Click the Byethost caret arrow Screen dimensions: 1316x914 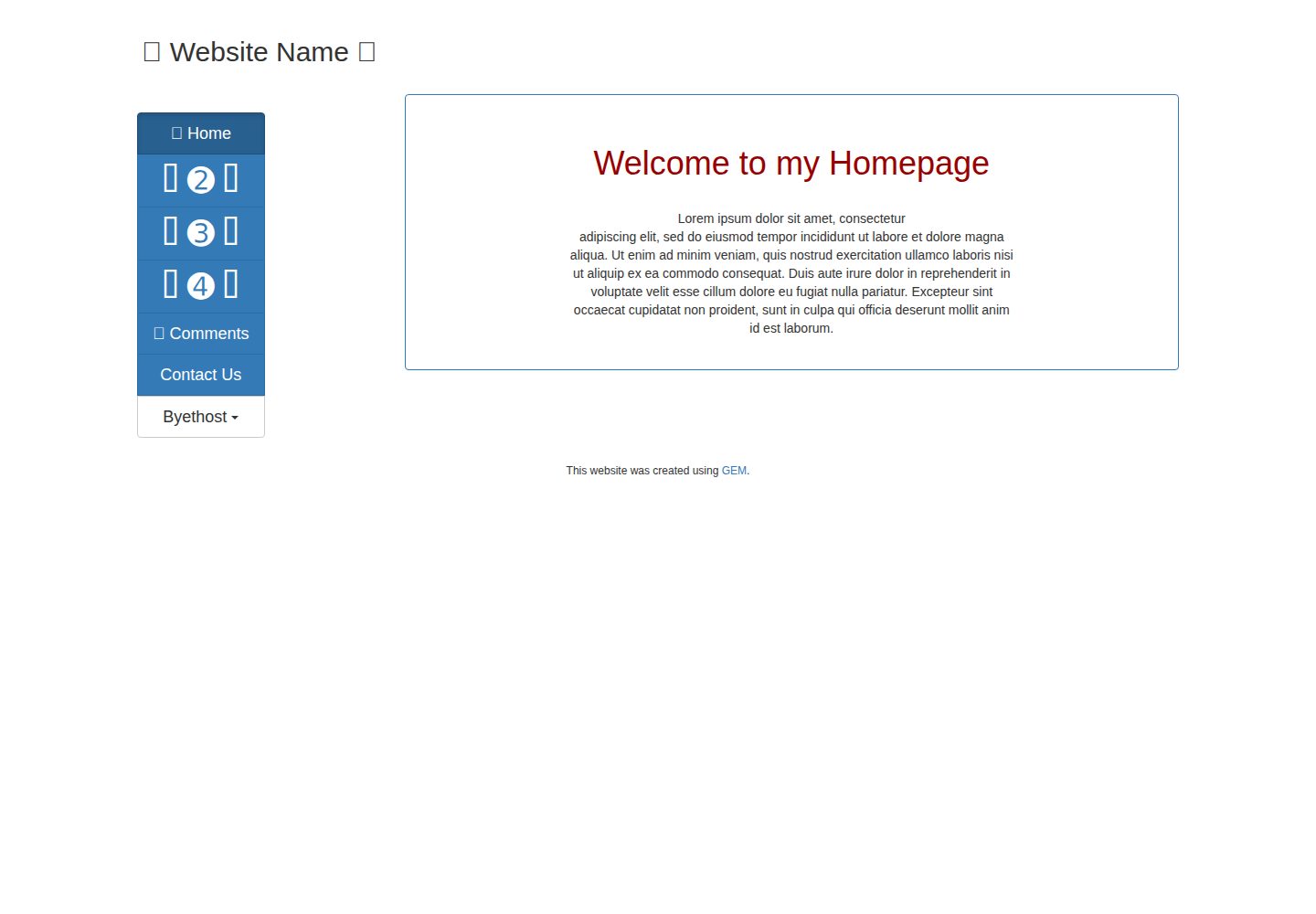(x=235, y=418)
